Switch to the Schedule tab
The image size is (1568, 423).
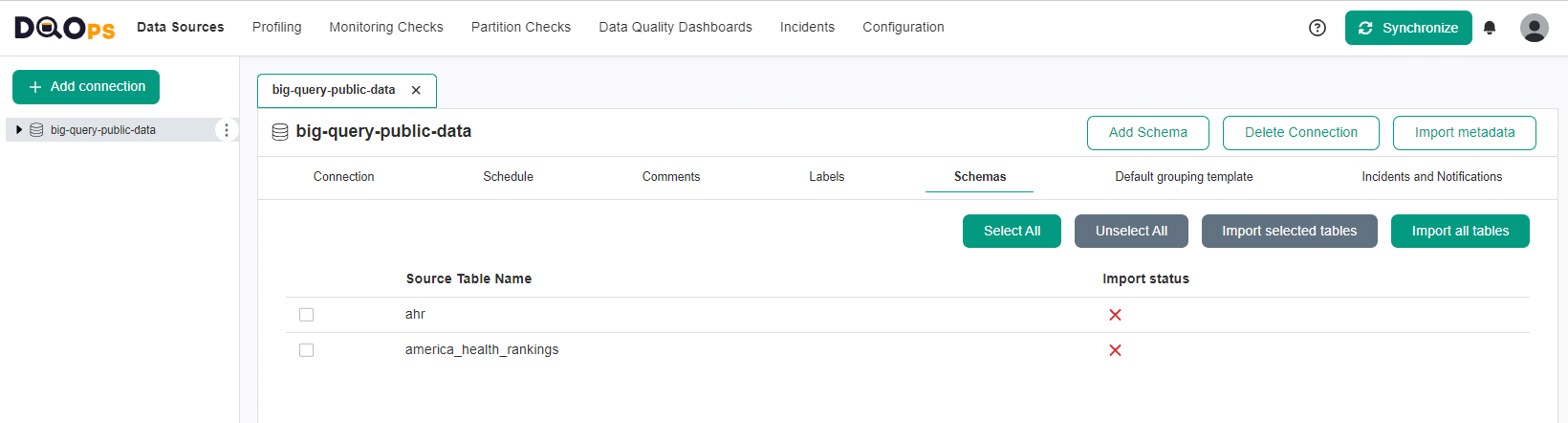pos(509,177)
